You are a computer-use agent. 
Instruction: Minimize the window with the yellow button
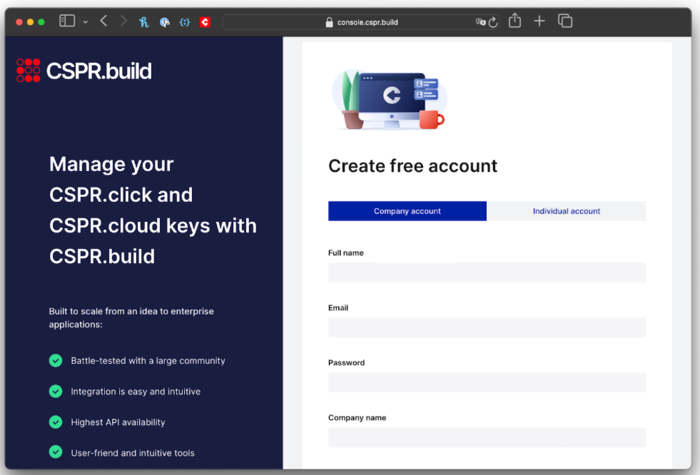pos(30,22)
